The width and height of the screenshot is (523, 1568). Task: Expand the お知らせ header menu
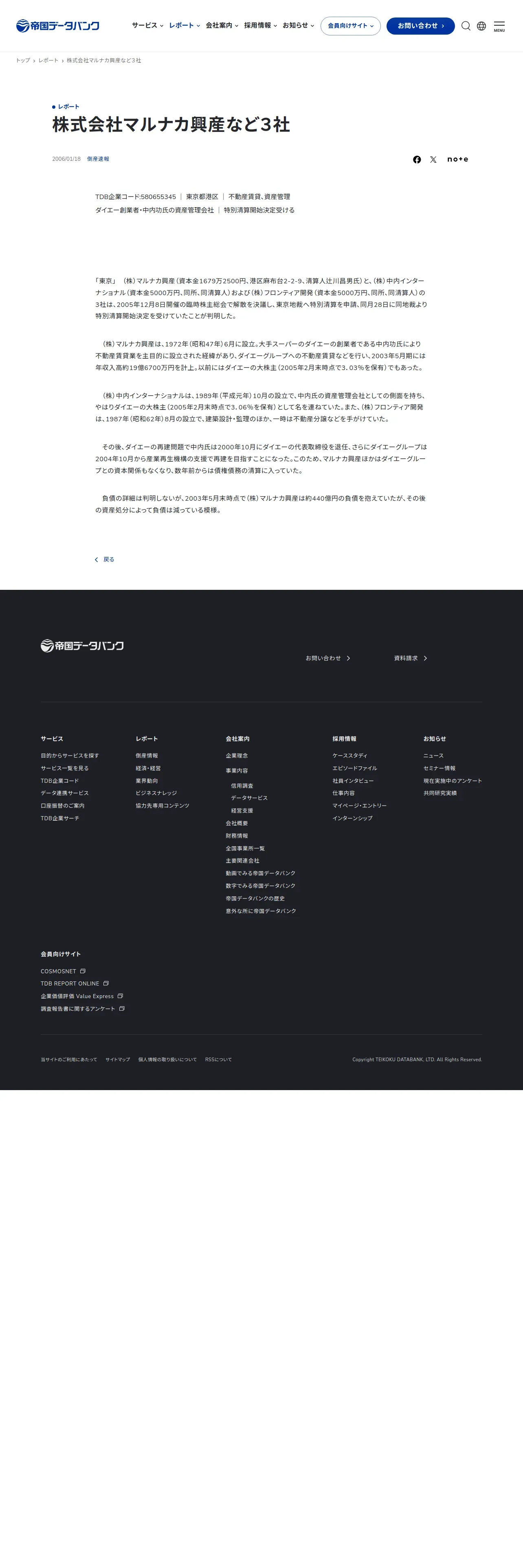click(x=298, y=26)
